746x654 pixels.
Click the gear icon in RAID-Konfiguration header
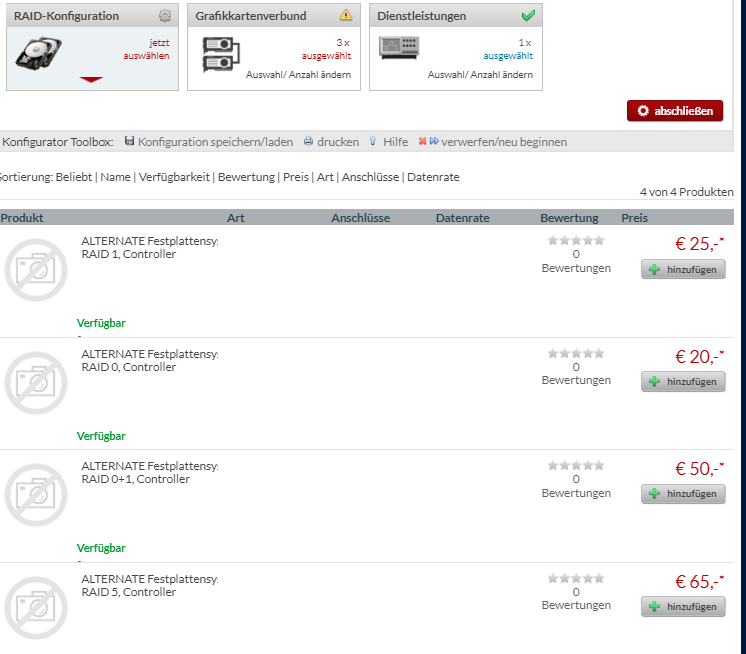[165, 16]
